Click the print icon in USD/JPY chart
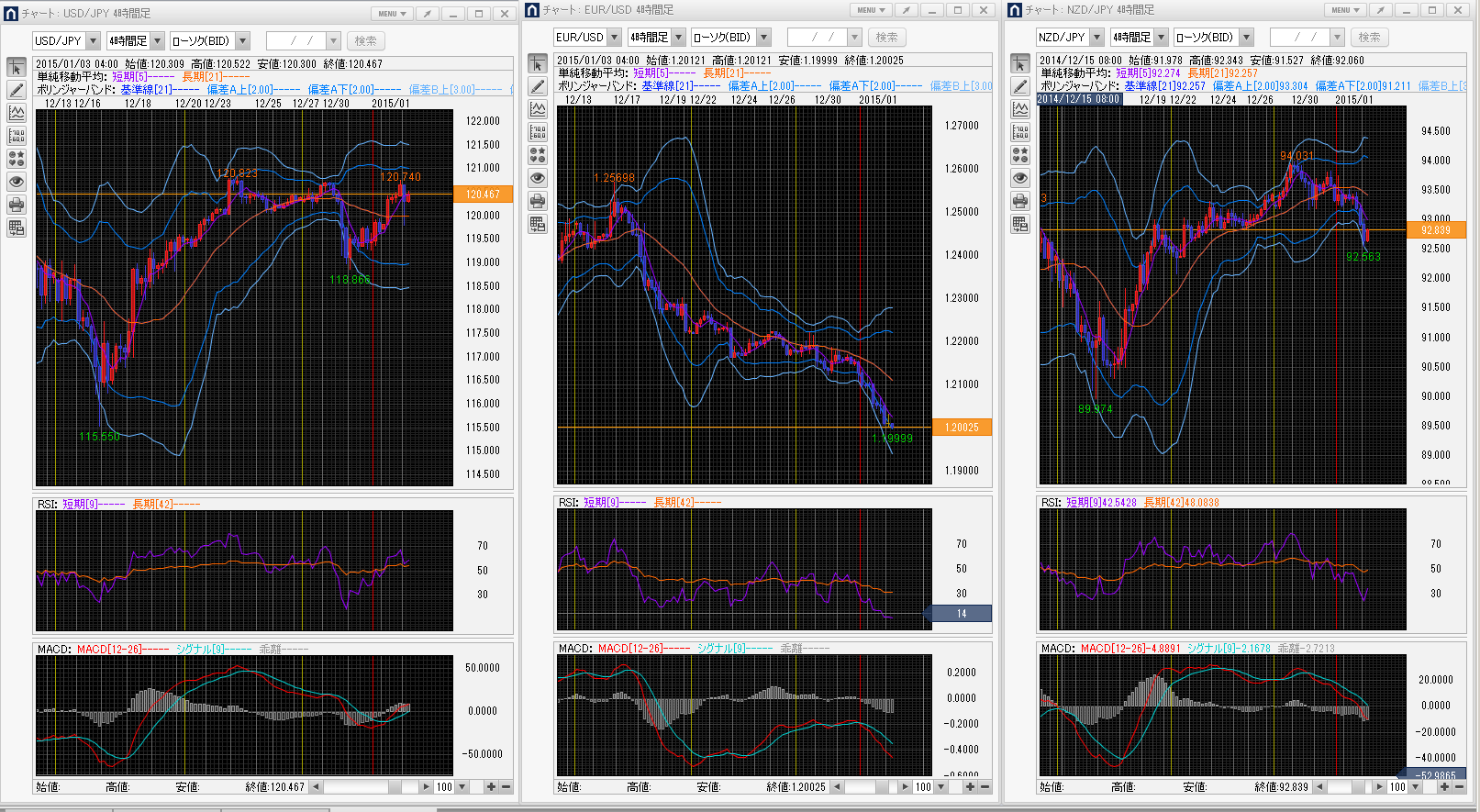 17,205
